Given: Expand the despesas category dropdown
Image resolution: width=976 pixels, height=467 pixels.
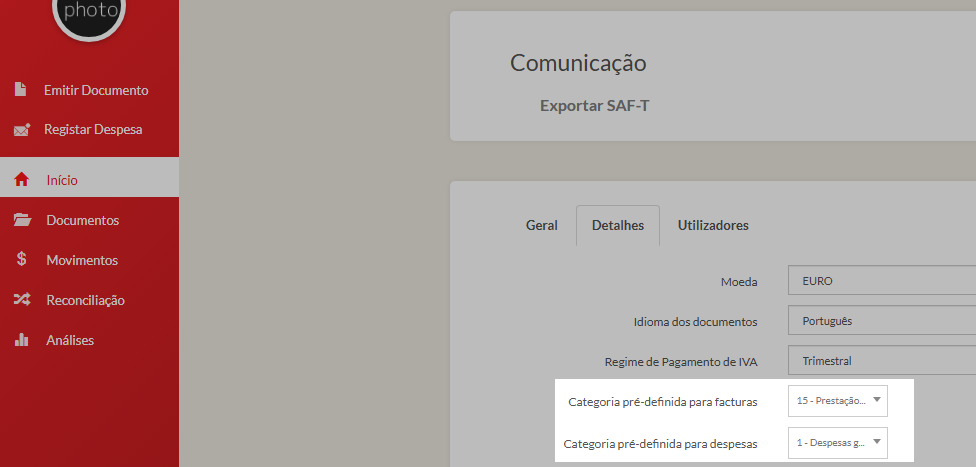Looking at the screenshot, I should point(837,442).
